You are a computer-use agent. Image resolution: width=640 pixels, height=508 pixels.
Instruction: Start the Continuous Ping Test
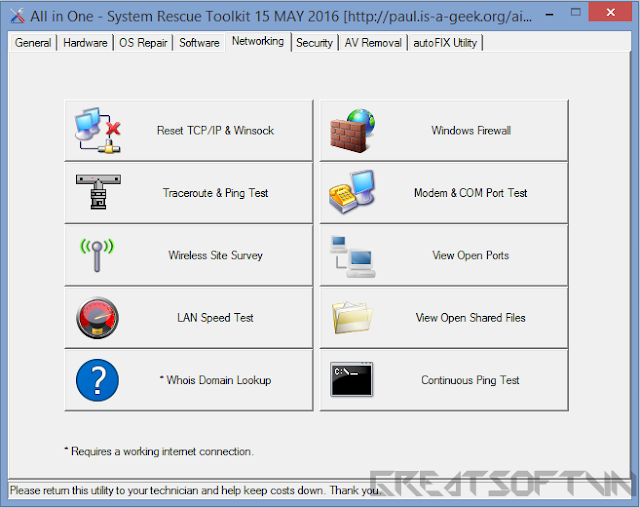click(444, 380)
